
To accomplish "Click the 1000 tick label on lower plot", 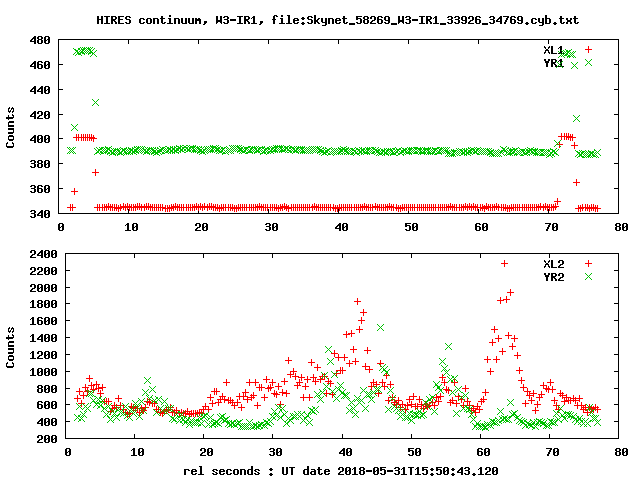I will 43,372.
